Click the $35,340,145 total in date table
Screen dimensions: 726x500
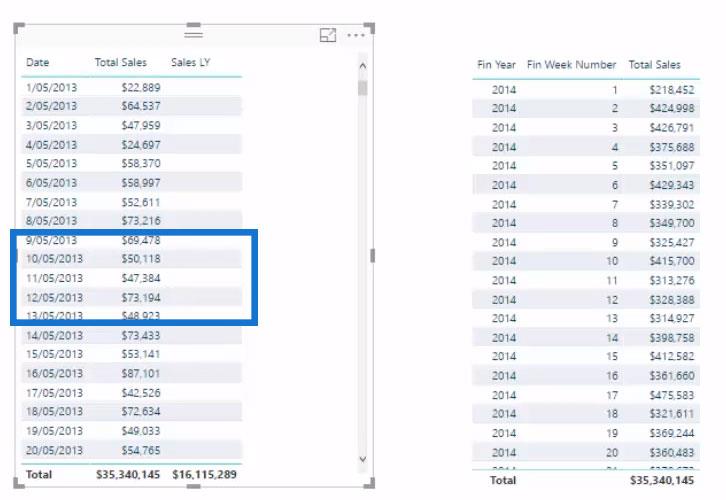click(128, 475)
